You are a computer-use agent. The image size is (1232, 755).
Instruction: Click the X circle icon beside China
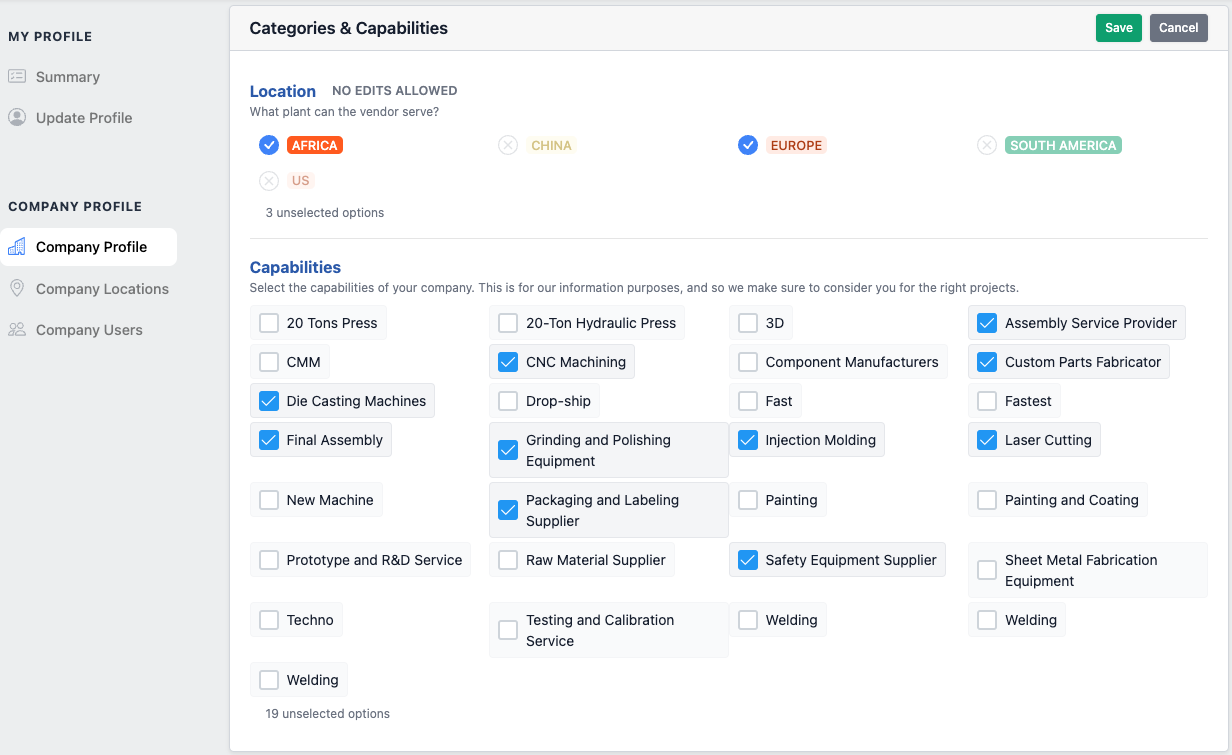[x=508, y=146]
